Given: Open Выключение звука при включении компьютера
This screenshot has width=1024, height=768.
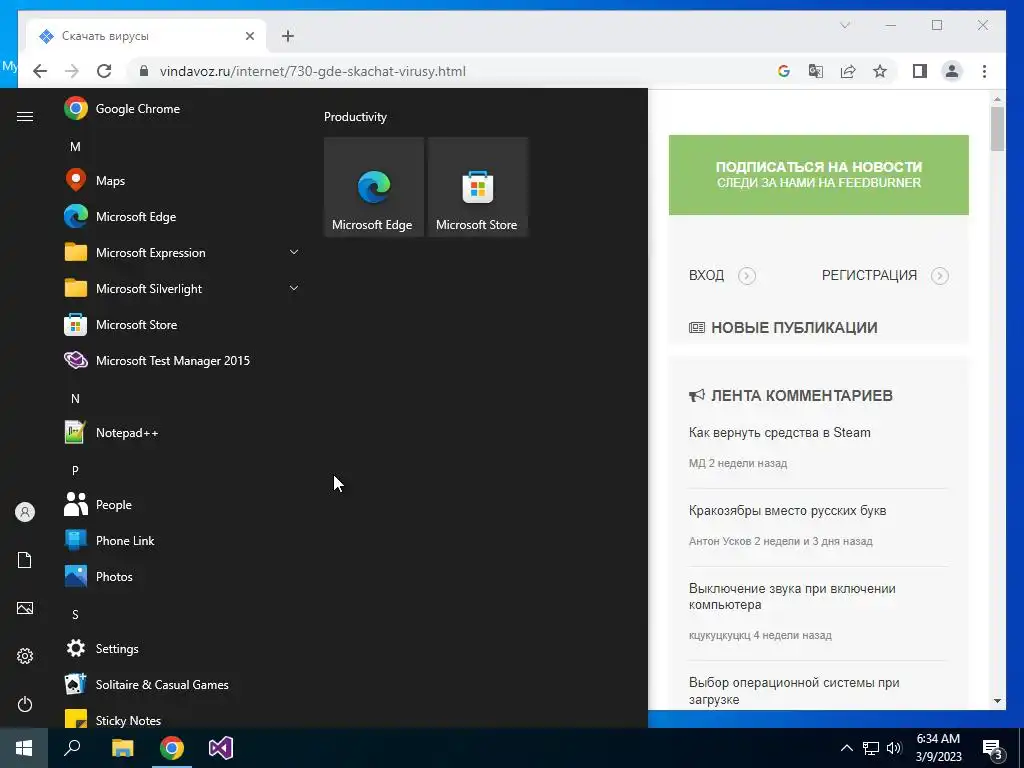Looking at the screenshot, I should (792, 596).
